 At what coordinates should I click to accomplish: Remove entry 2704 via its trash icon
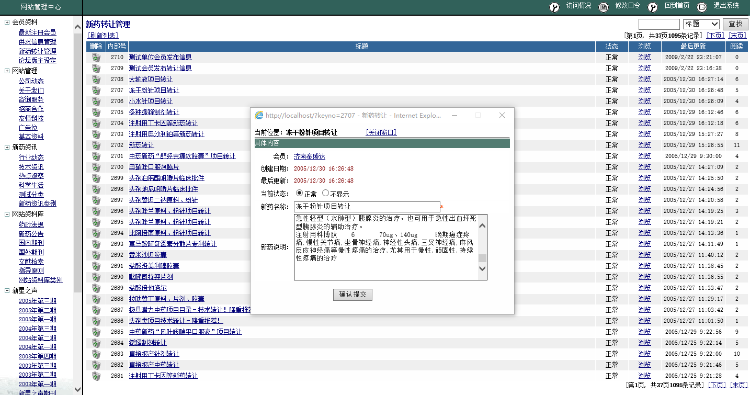click(x=96, y=123)
